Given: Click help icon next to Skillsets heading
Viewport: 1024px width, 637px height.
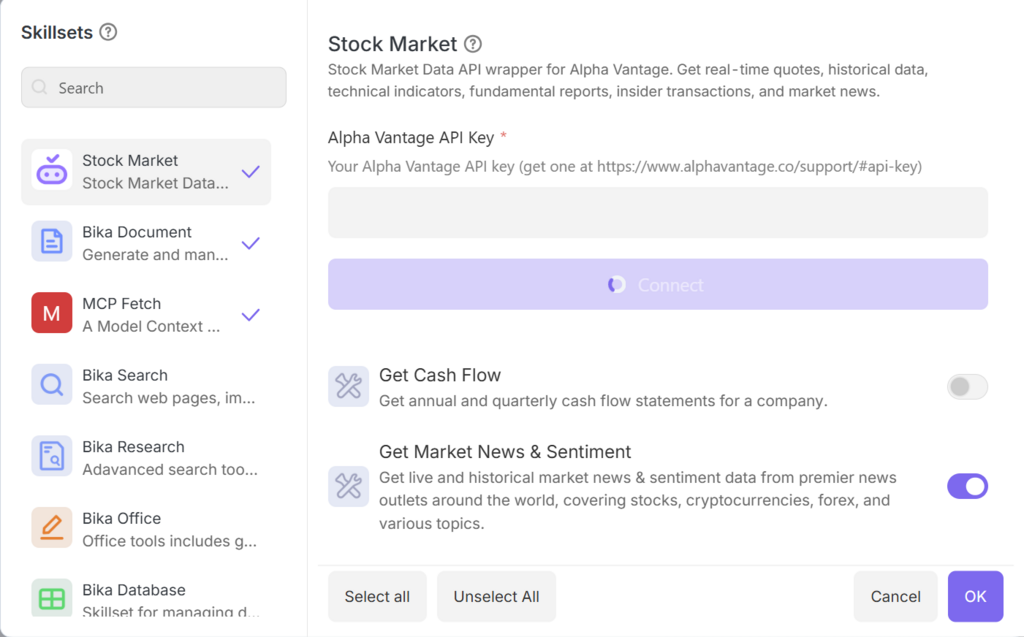Looking at the screenshot, I should pos(109,32).
